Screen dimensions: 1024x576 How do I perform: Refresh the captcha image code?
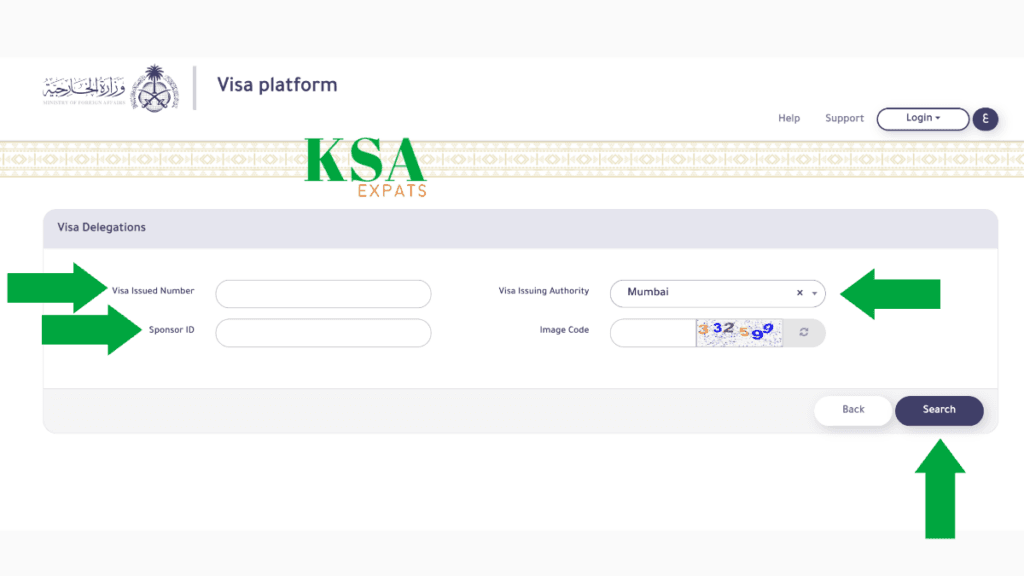tap(804, 333)
